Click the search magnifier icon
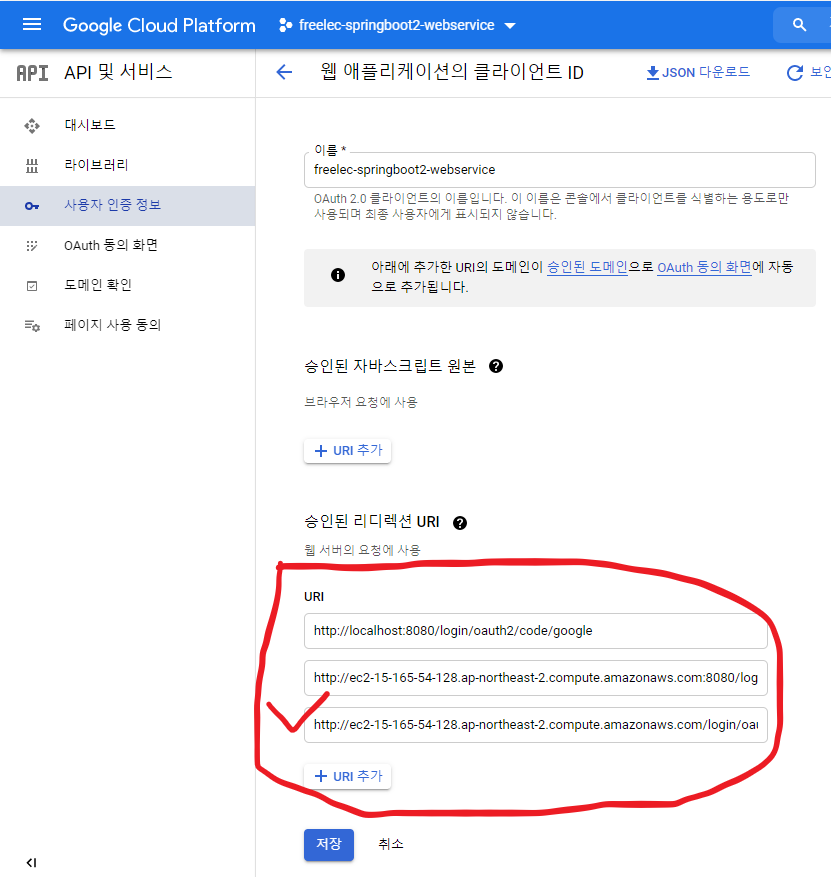 tap(799, 25)
